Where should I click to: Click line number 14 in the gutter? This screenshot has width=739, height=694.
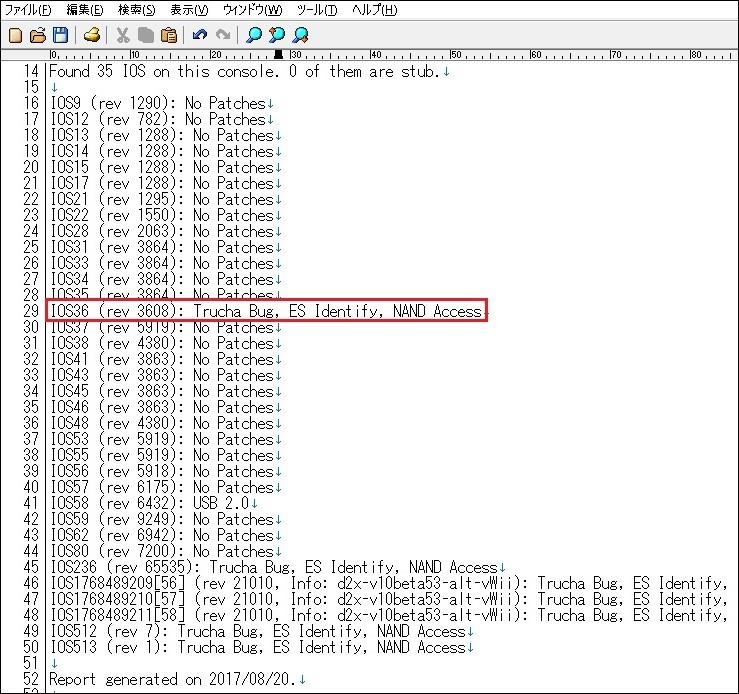click(x=31, y=72)
